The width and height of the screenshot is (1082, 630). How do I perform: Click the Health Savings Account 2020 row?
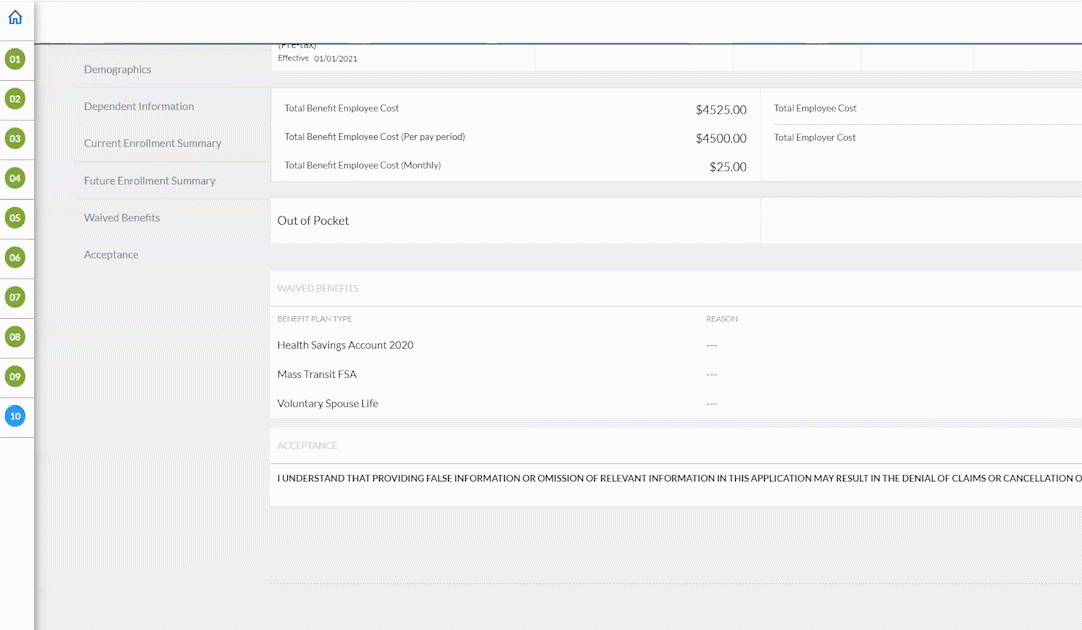pyautogui.click(x=345, y=345)
